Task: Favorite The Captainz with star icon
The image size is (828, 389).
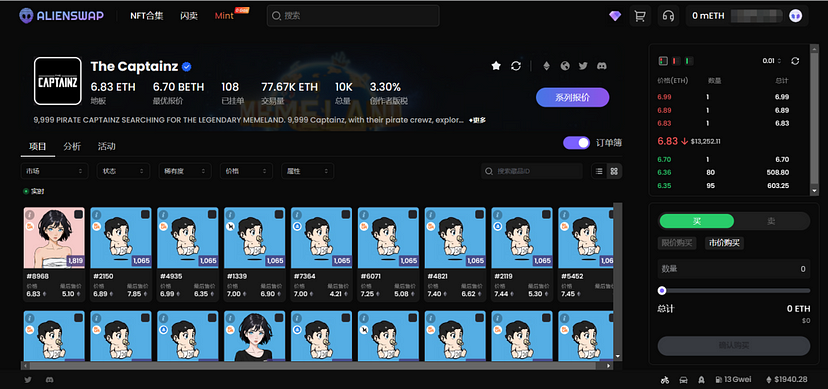Action: 496,66
